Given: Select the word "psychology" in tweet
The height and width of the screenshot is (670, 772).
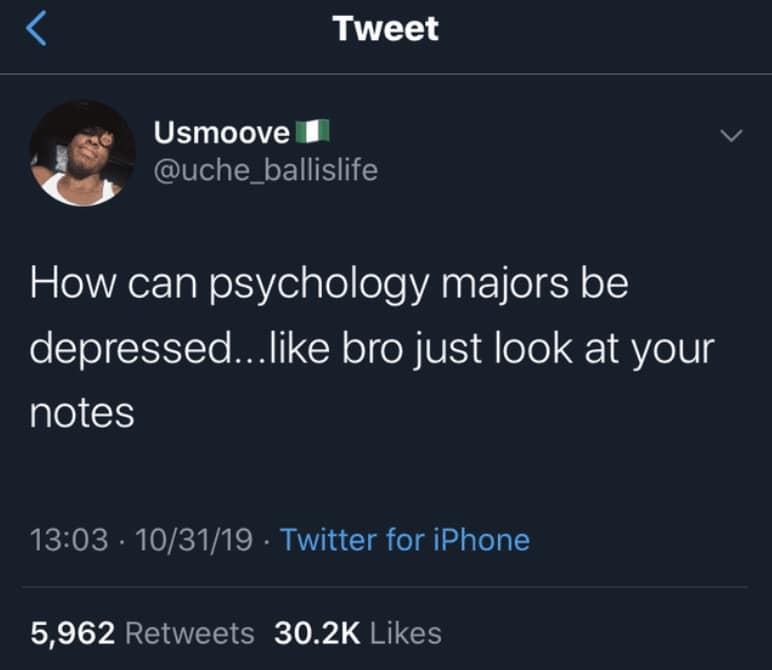Looking at the screenshot, I should [x=321, y=285].
